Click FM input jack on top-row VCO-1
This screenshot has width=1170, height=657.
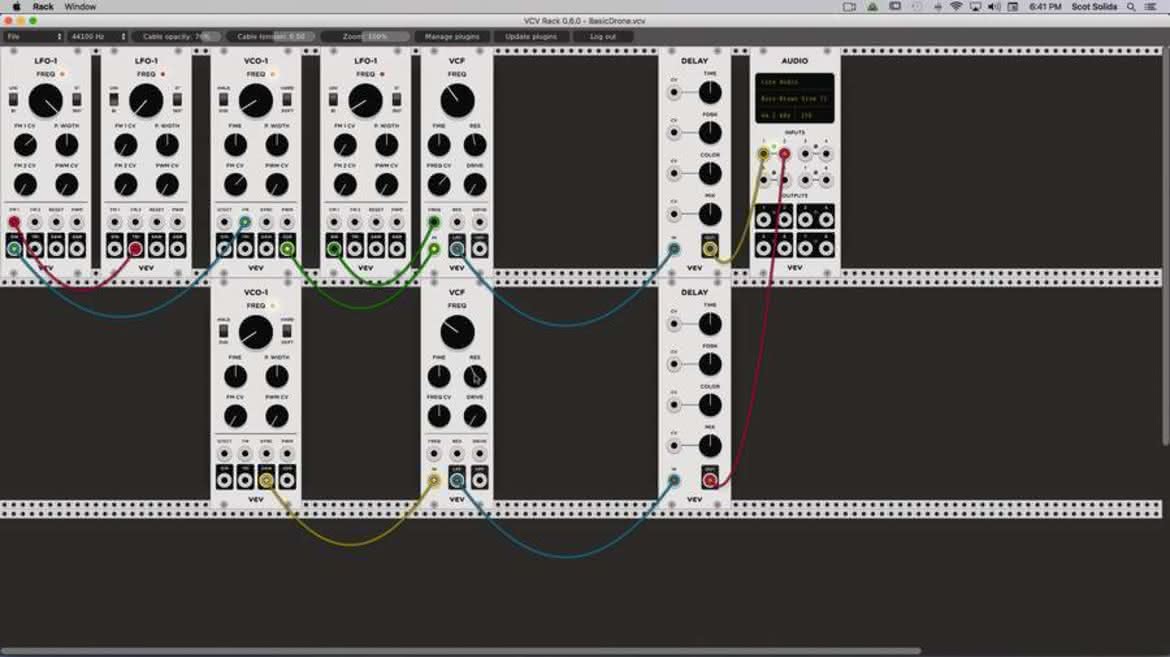245,222
